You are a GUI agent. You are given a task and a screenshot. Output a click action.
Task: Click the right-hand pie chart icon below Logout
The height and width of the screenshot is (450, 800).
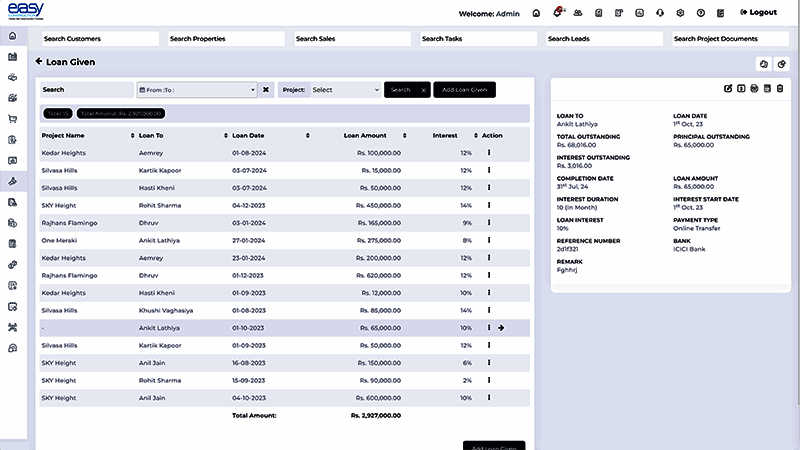tap(782, 64)
